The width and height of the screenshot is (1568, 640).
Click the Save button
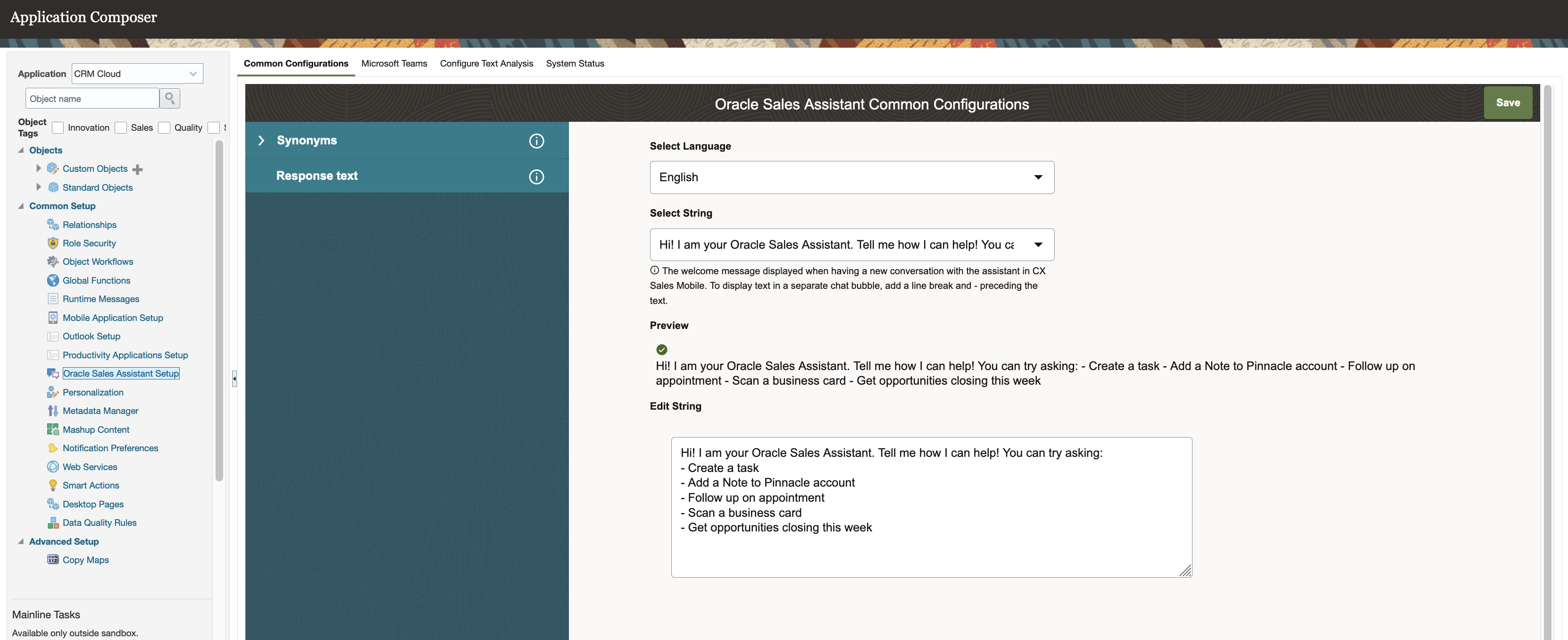tap(1508, 103)
